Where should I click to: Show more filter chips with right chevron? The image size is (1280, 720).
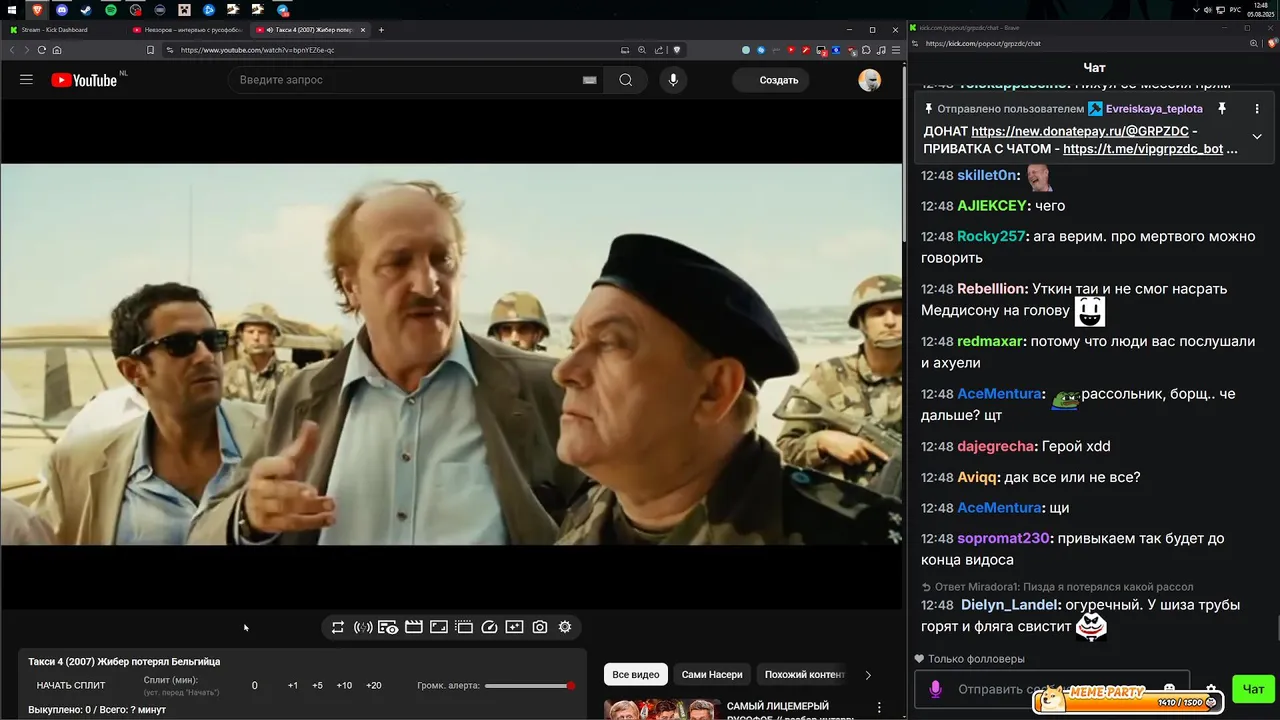pyautogui.click(x=868, y=675)
